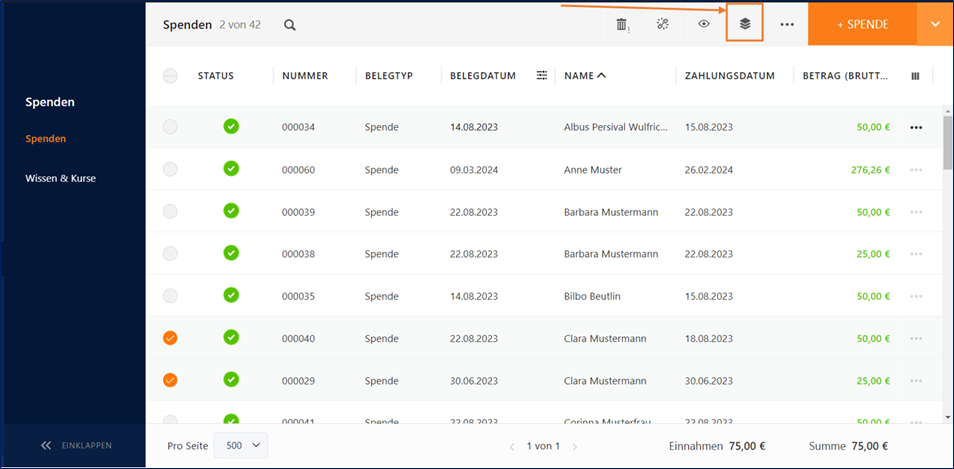Click the eye view icon in toolbar

pyautogui.click(x=704, y=24)
